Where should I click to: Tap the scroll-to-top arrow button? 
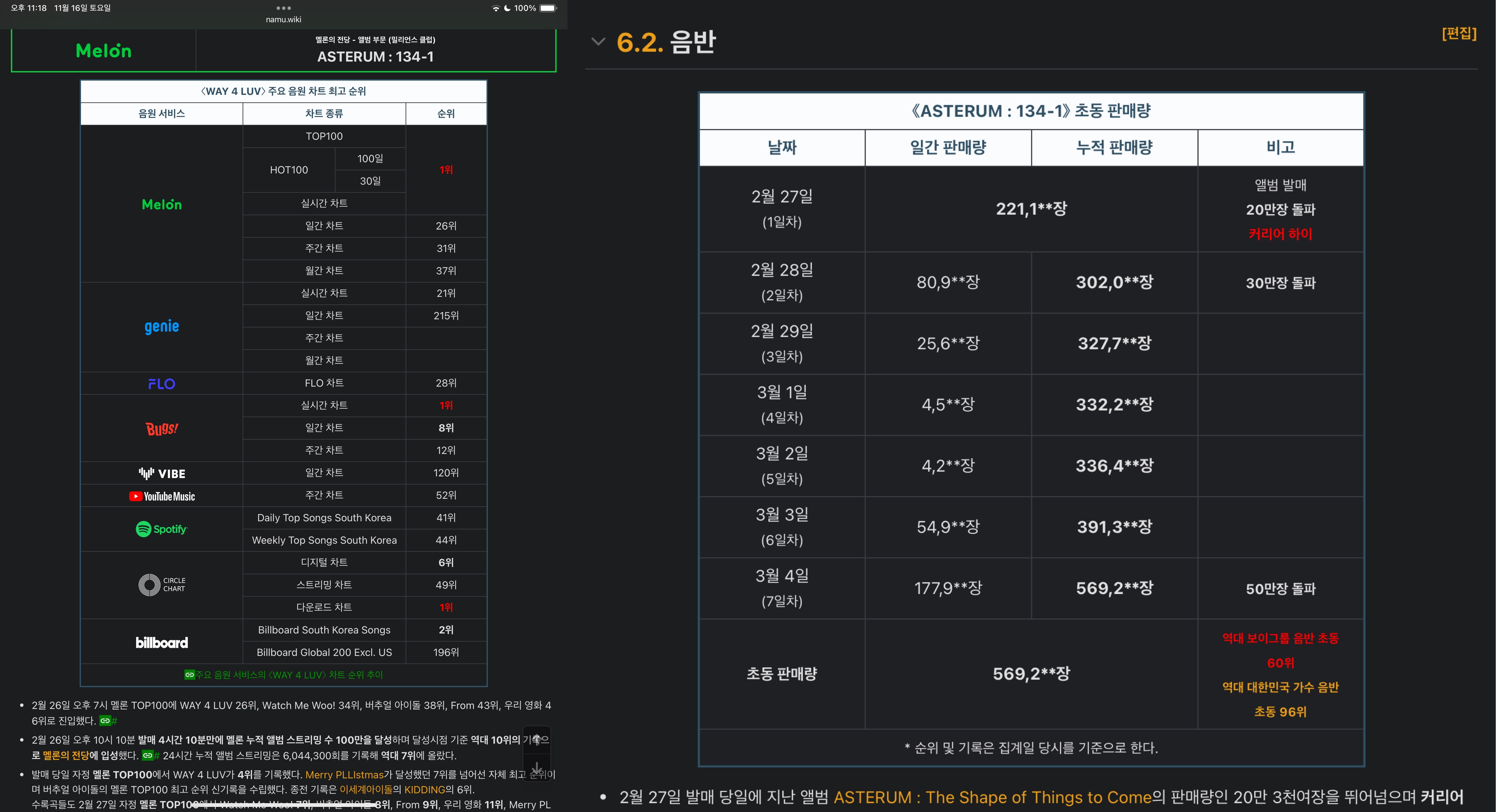click(537, 740)
